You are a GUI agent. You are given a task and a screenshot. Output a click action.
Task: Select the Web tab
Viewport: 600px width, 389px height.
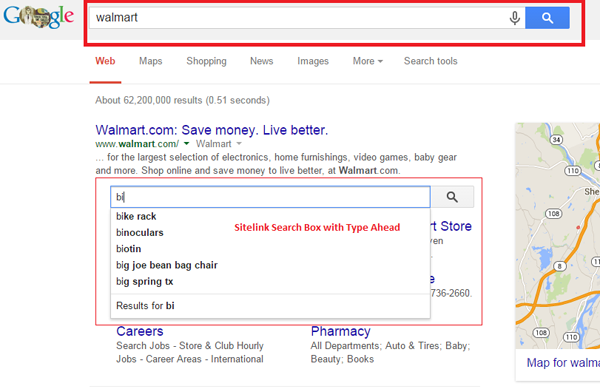[x=105, y=61]
